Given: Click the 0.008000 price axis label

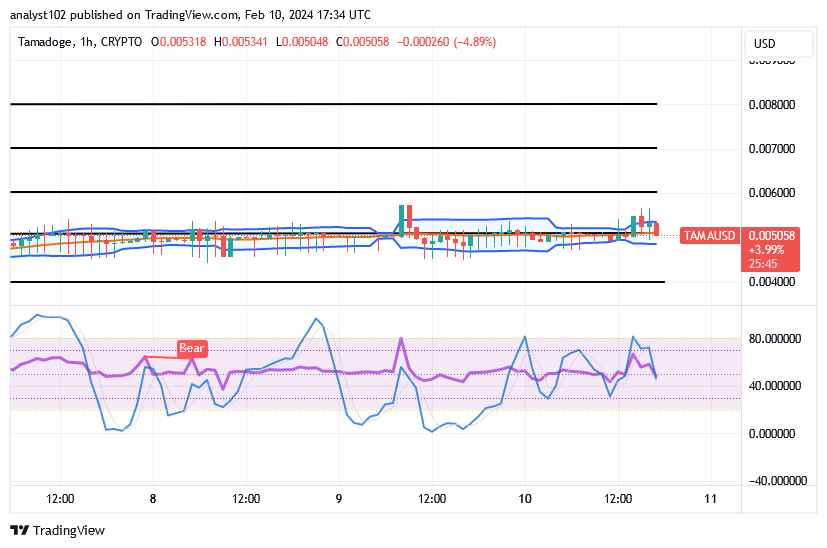Looking at the screenshot, I should [x=772, y=104].
